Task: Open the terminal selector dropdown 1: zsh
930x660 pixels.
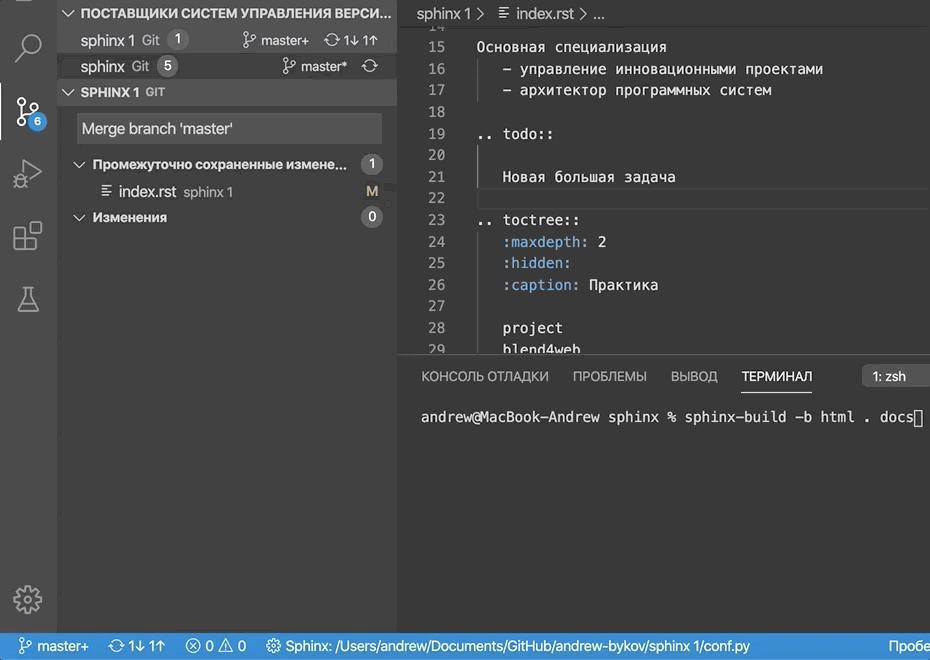Action: tap(894, 376)
